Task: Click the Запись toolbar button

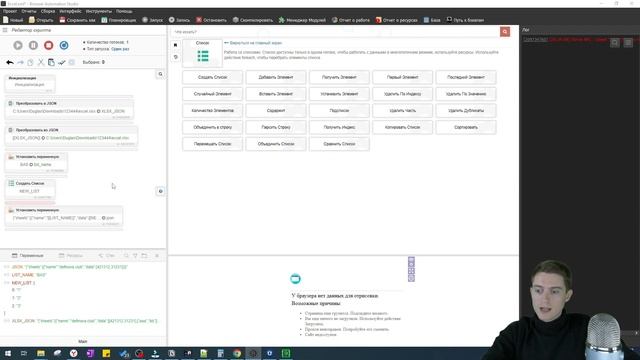Action: 179,20
